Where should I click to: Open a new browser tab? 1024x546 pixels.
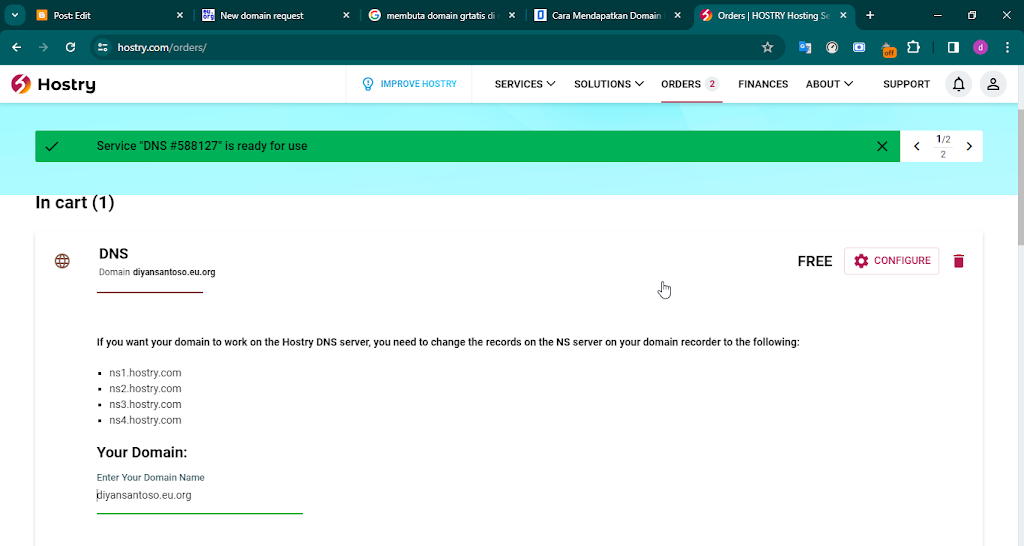(869, 15)
